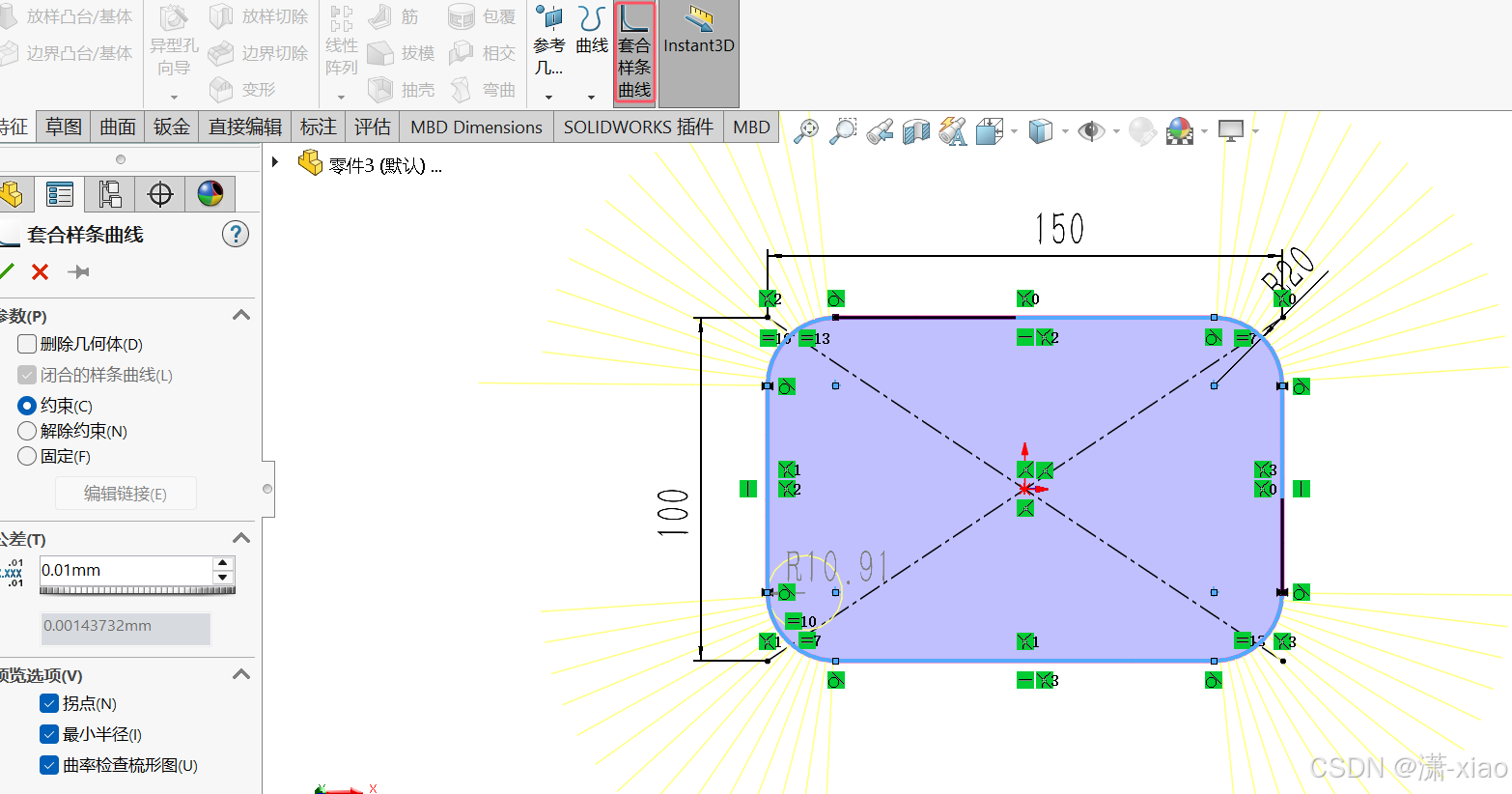Open the DisplayManager color ball tab
The image size is (1512, 794).
210,194
